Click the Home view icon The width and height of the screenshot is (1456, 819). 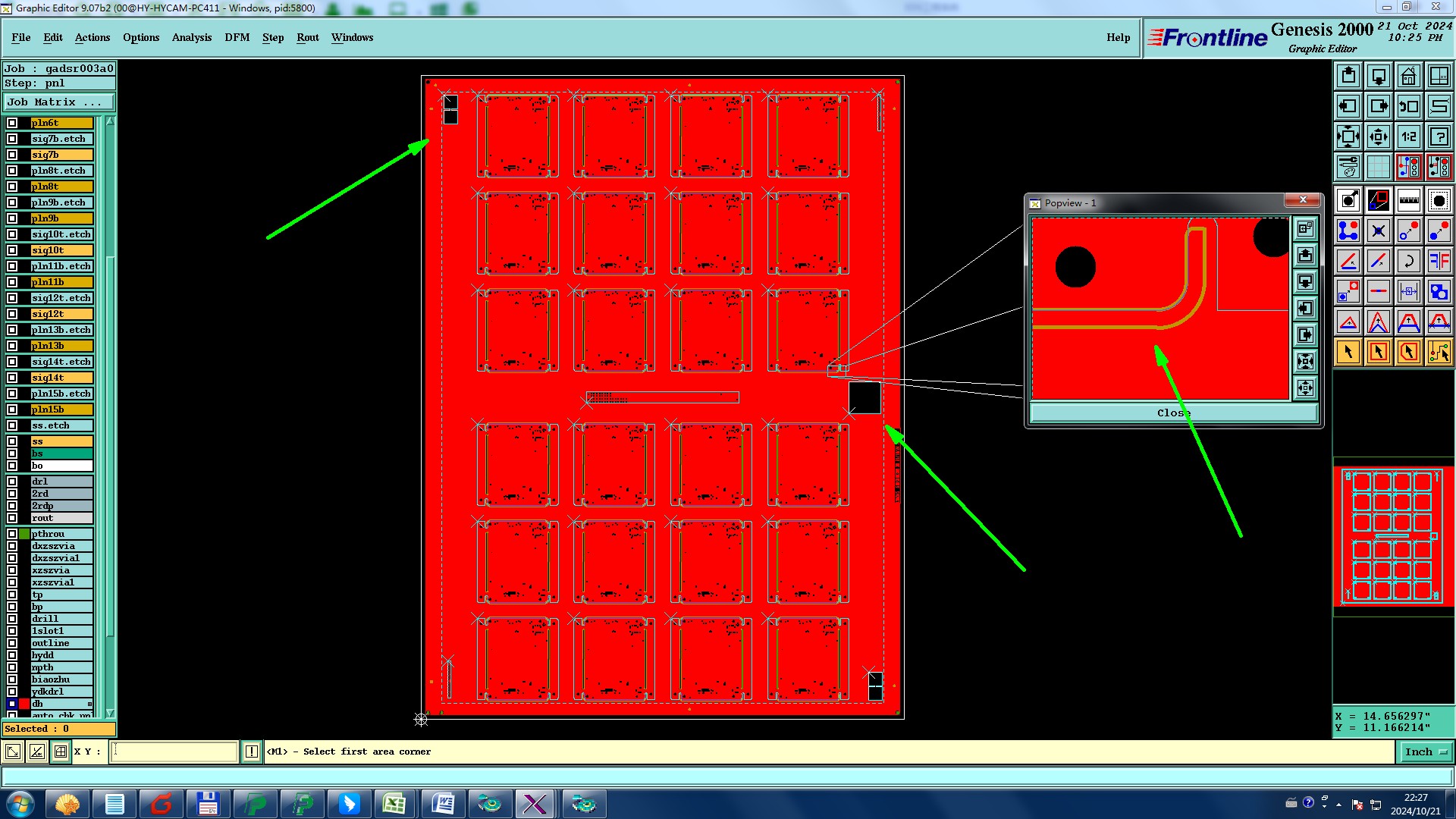point(1408,76)
